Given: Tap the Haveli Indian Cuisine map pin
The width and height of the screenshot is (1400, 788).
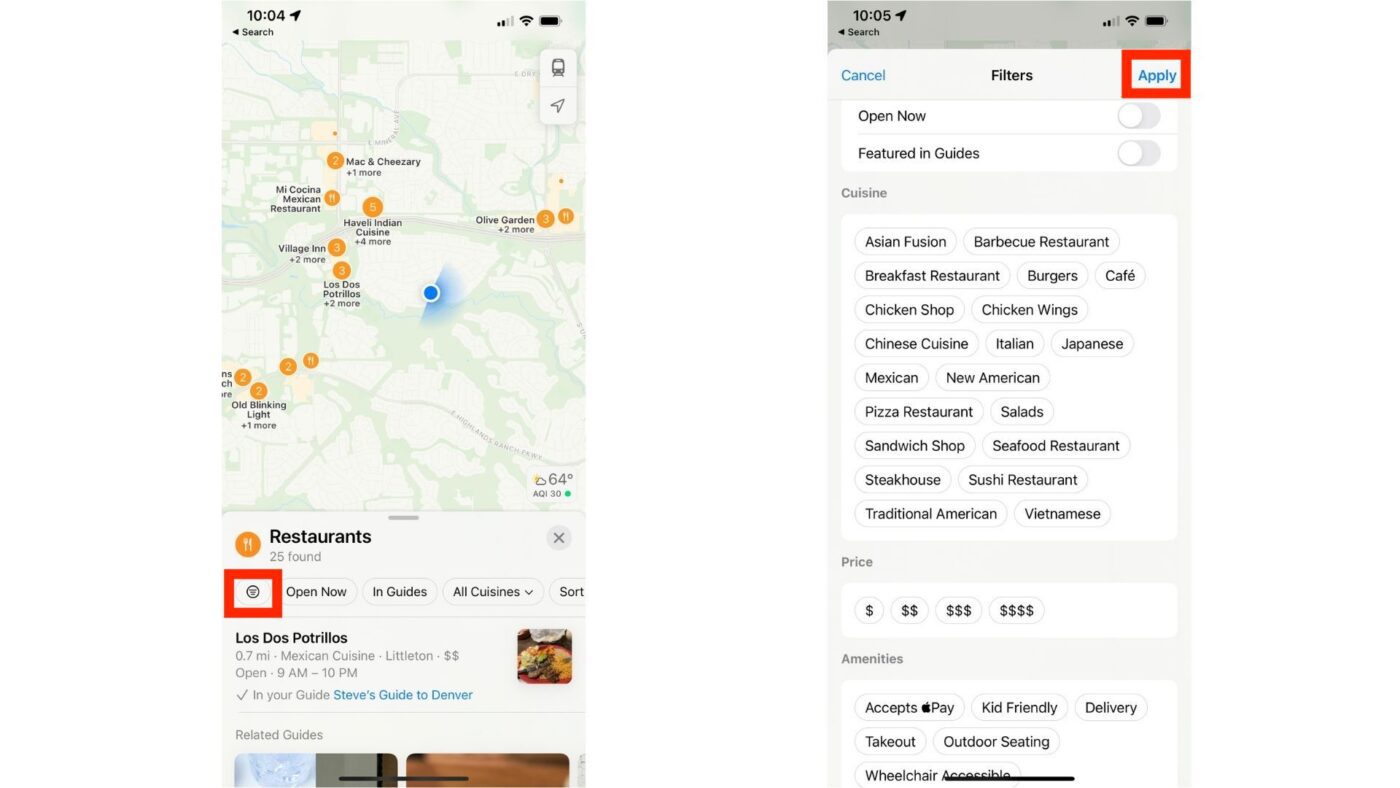Looking at the screenshot, I should point(372,207).
